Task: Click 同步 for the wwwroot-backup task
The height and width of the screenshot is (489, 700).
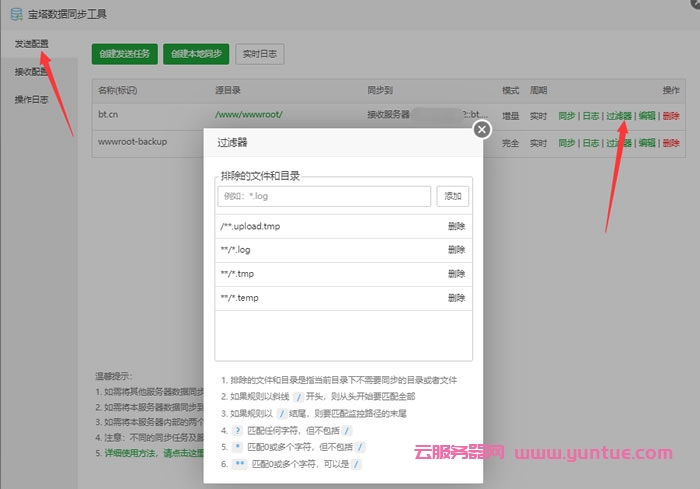Action: point(567,143)
